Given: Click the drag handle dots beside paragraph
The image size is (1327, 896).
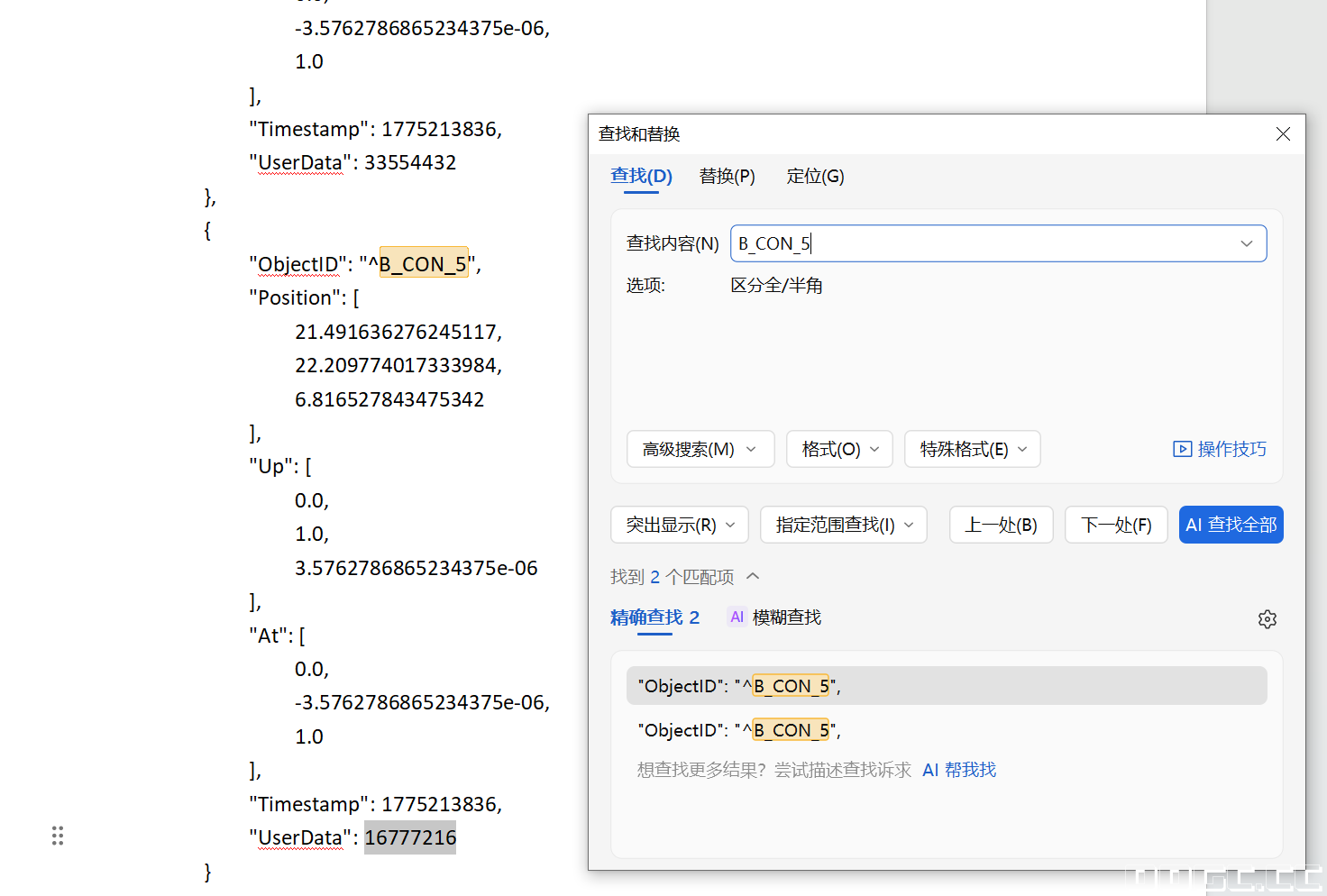Looking at the screenshot, I should click(58, 836).
